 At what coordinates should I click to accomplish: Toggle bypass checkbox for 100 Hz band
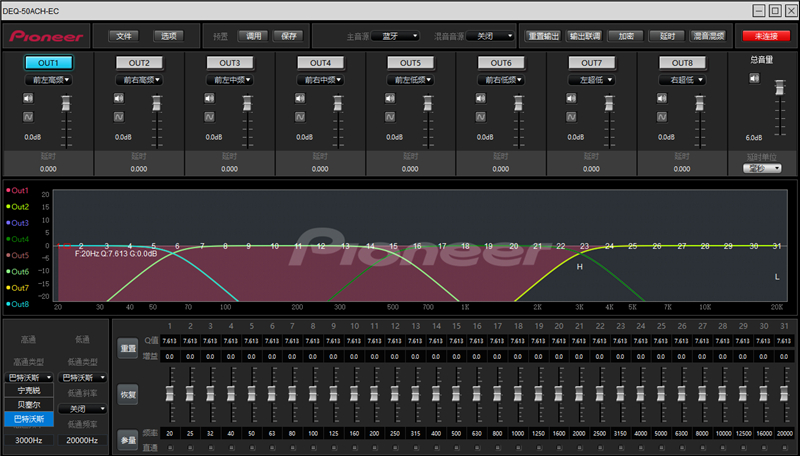tap(313, 448)
